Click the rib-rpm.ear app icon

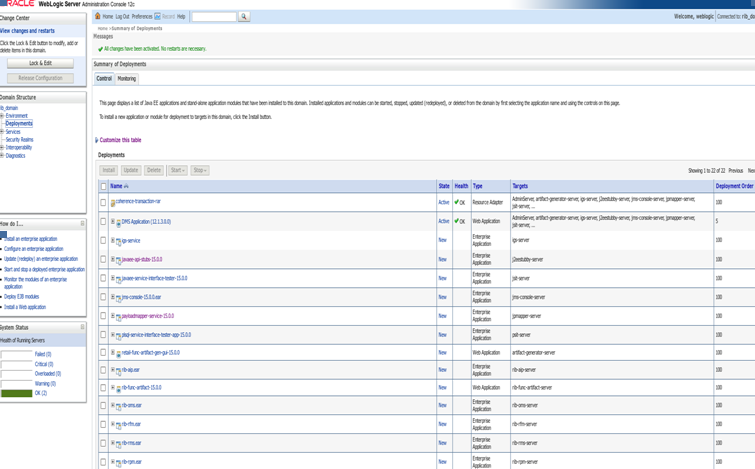tap(118, 463)
